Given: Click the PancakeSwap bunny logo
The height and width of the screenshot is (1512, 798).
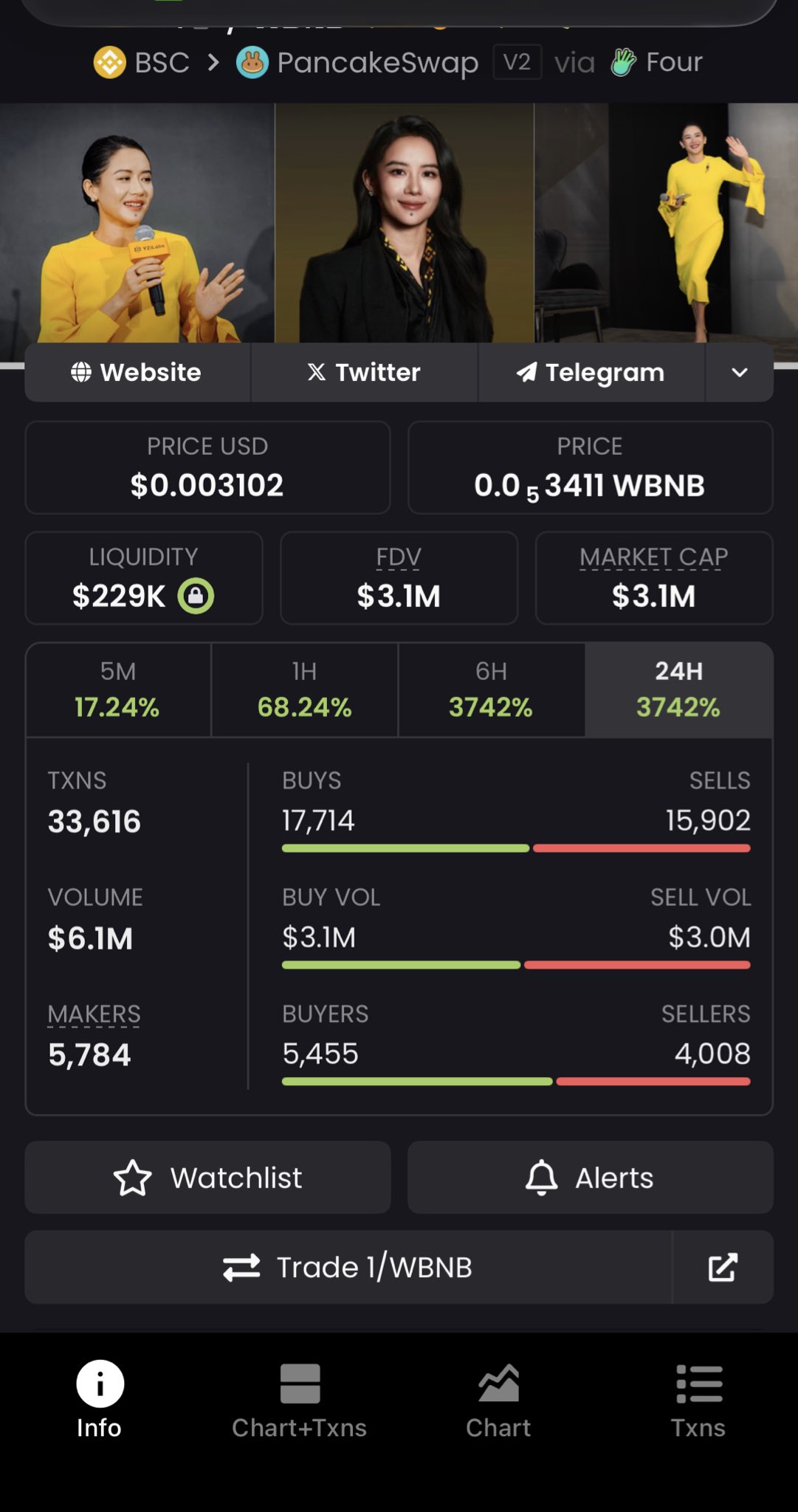Looking at the screenshot, I should coord(252,63).
